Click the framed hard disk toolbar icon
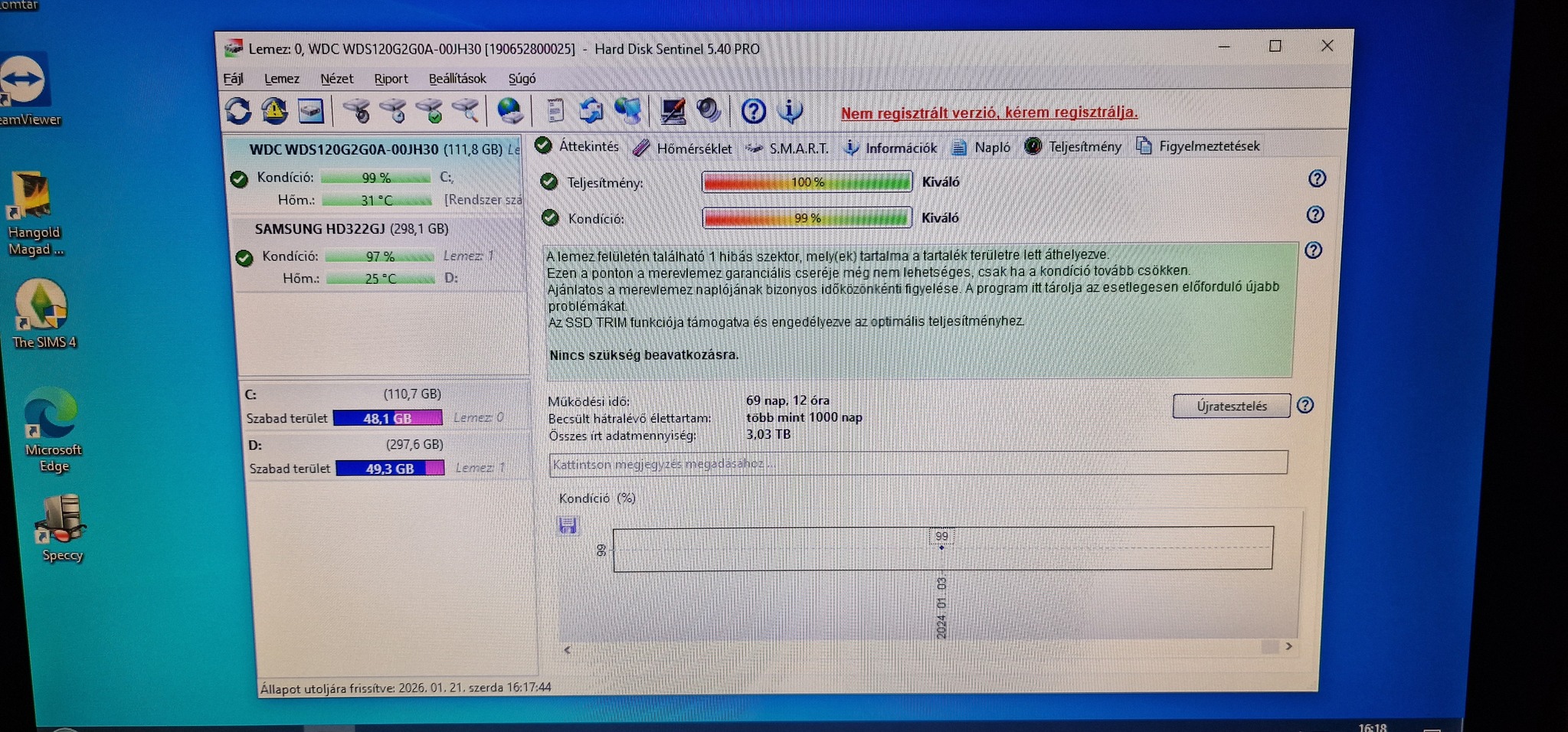Viewport: 1568px width, 732px height. [x=311, y=111]
